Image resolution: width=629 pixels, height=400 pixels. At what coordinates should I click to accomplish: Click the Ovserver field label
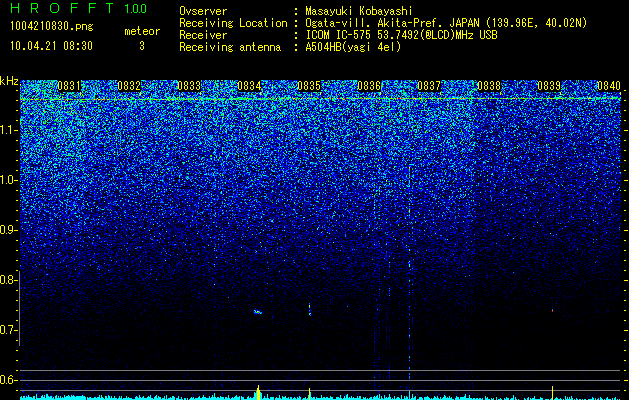click(203, 11)
